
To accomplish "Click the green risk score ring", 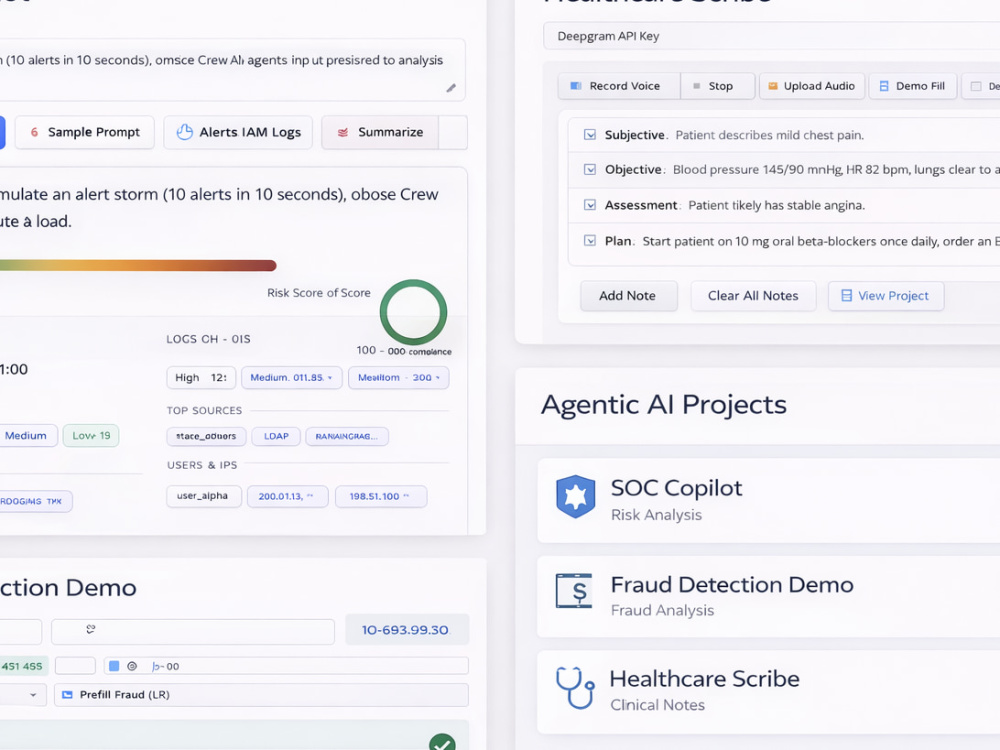I will click(413, 312).
